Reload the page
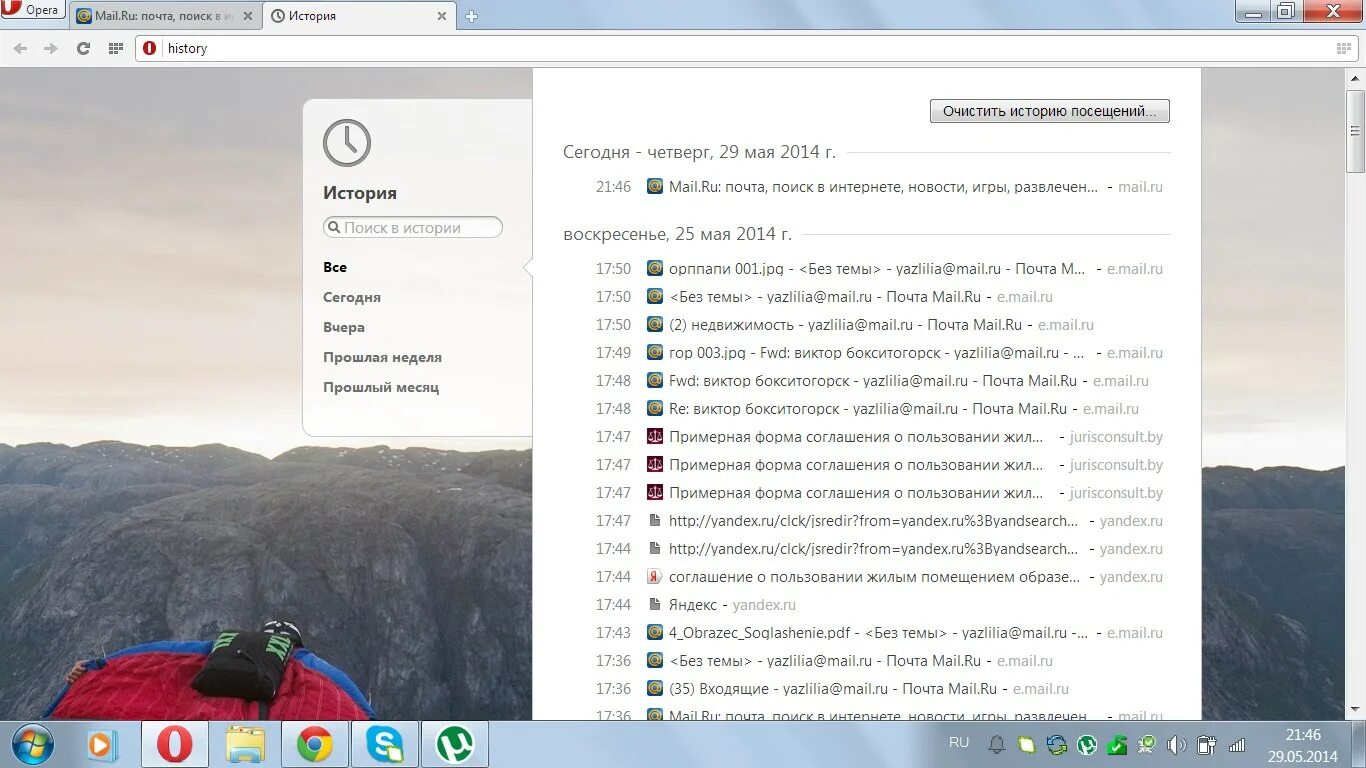Screen dimensions: 1366x768 pyautogui.click(x=84, y=48)
